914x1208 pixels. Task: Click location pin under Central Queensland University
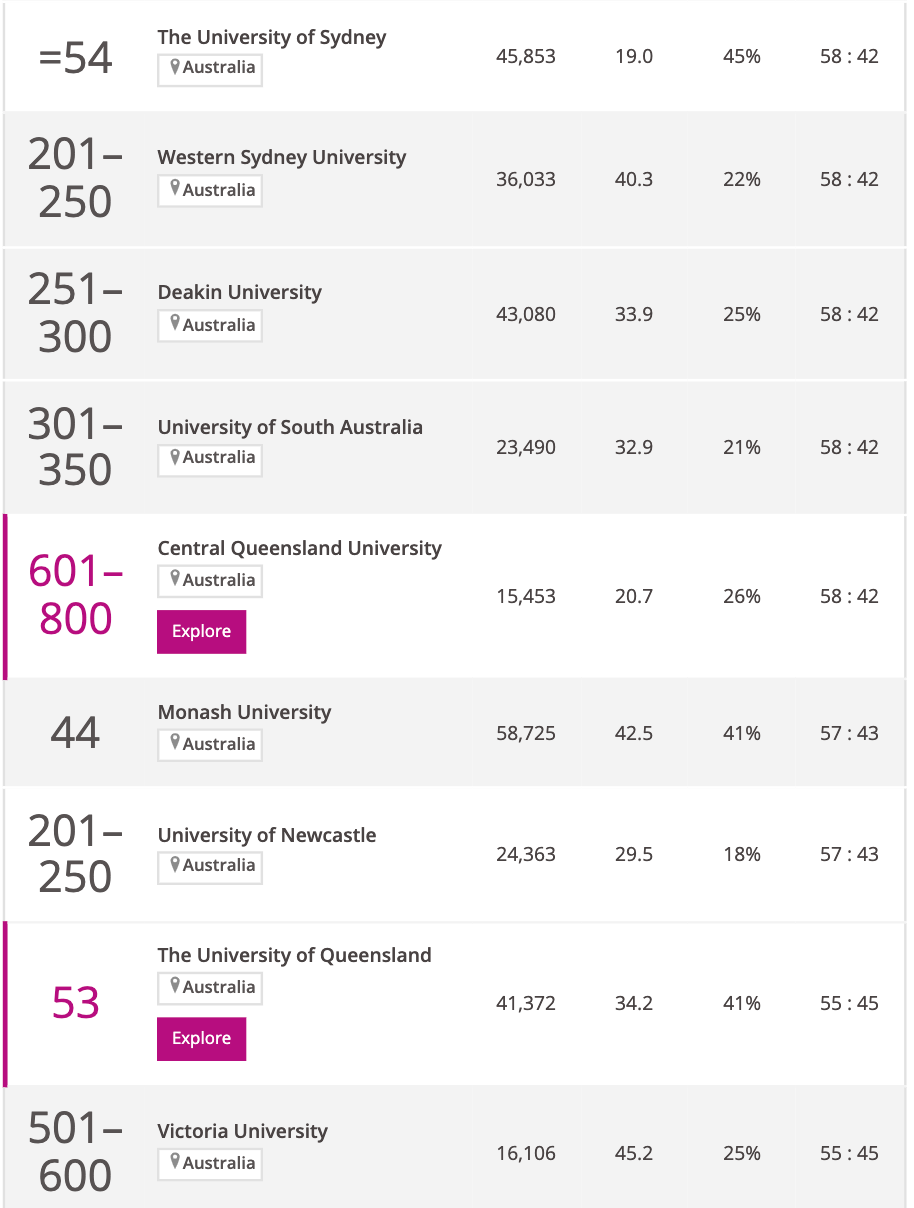point(175,579)
